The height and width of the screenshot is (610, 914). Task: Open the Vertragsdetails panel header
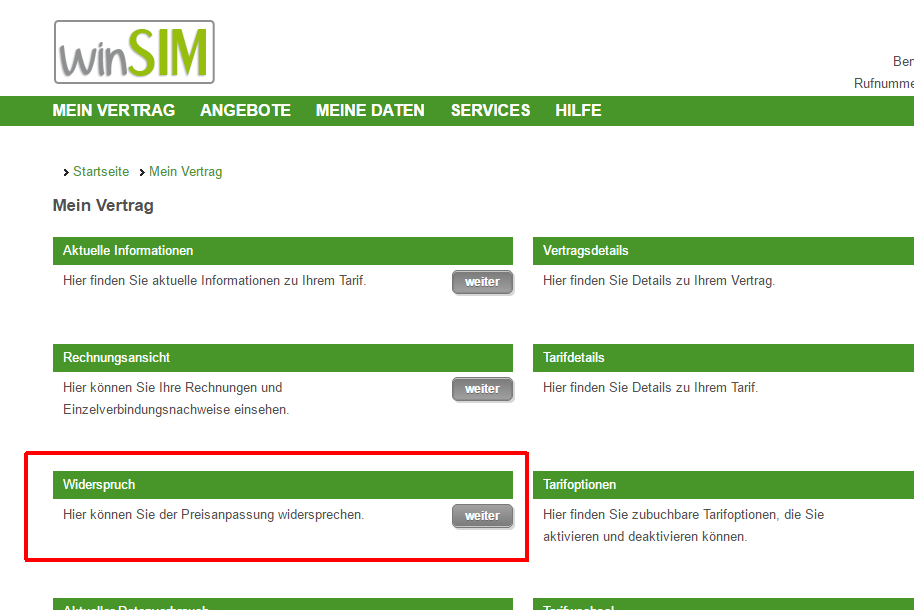(588, 250)
